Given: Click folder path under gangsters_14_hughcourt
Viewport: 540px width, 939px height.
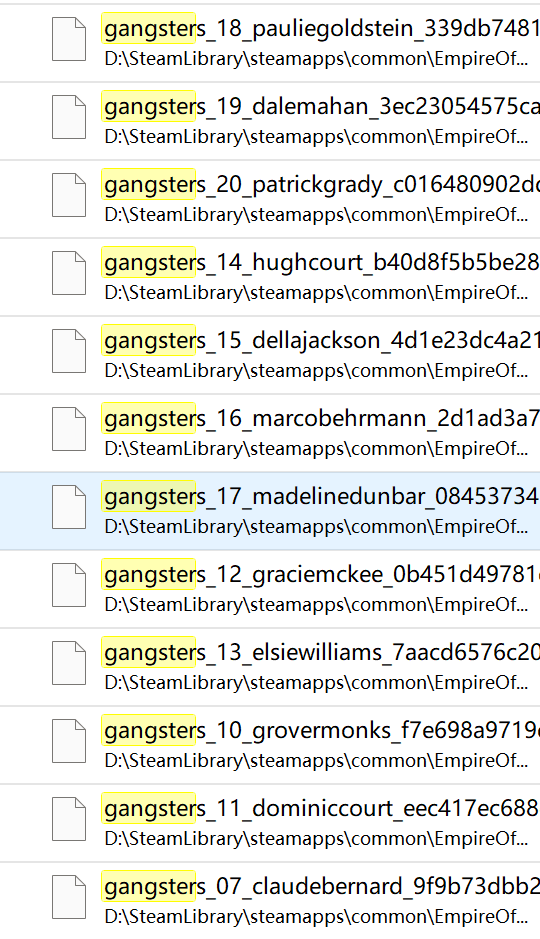Looking at the screenshot, I should (316, 293).
